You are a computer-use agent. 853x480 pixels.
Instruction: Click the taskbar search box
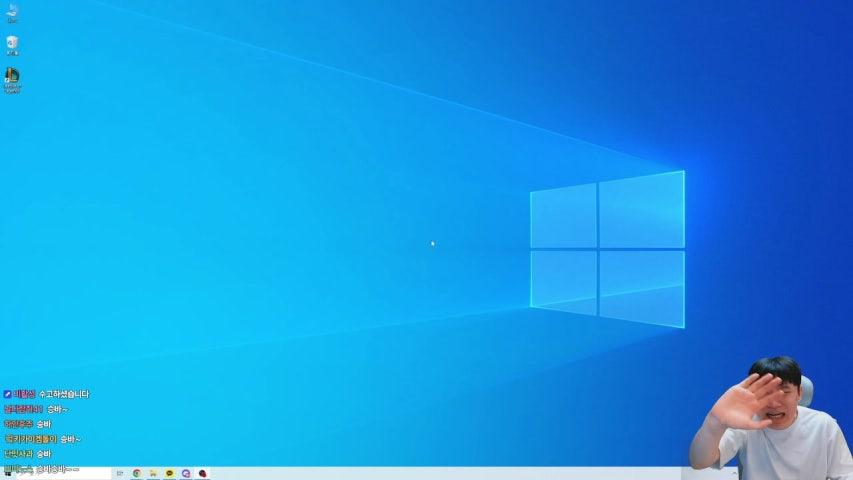(x=60, y=473)
